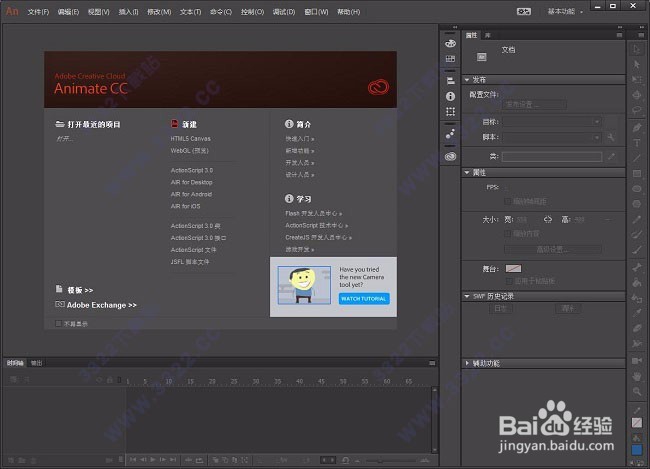Open the 修改(M) menu

(x=159, y=12)
